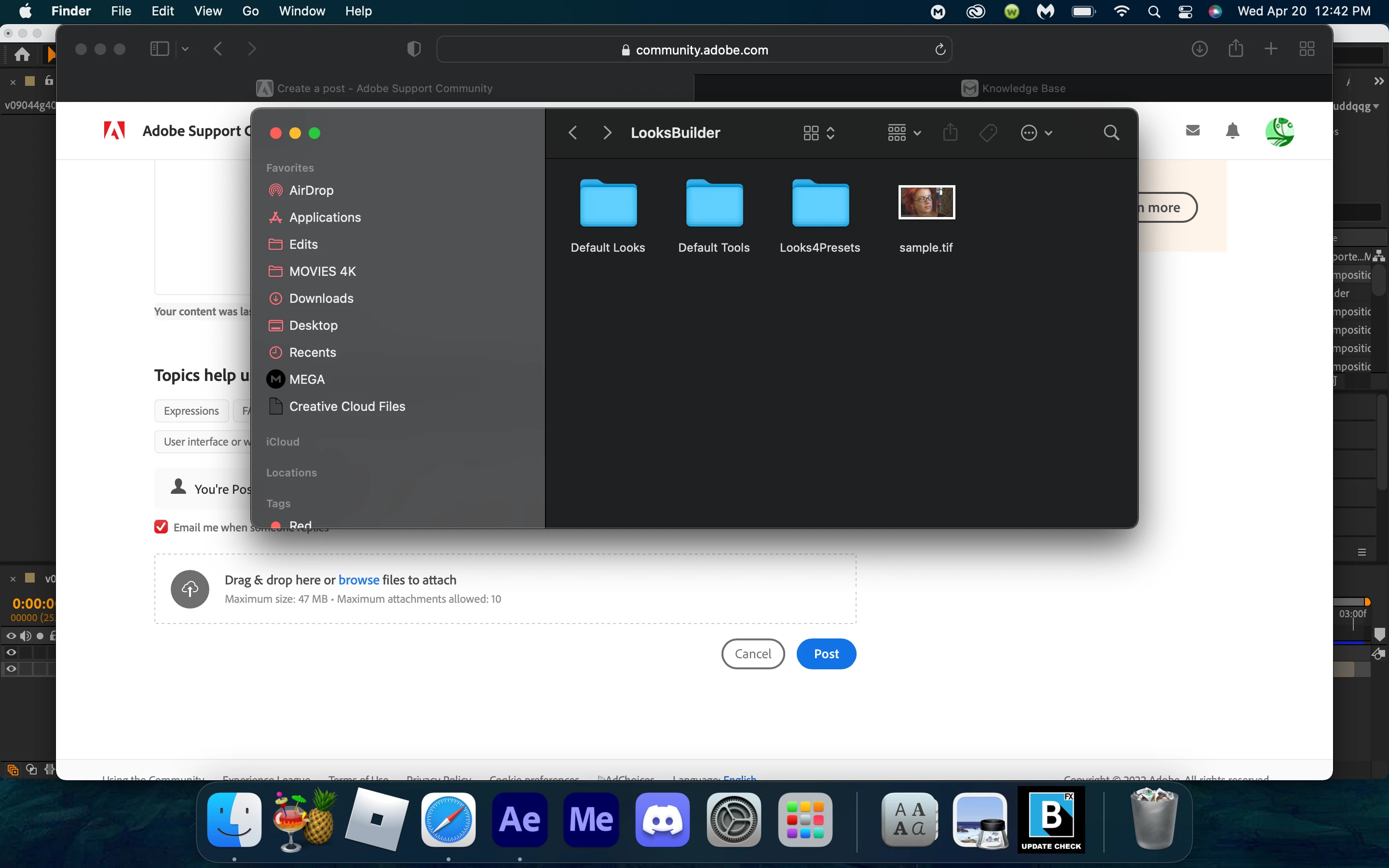Uncheck Email me when someone replies
The image size is (1389, 868).
(161, 527)
